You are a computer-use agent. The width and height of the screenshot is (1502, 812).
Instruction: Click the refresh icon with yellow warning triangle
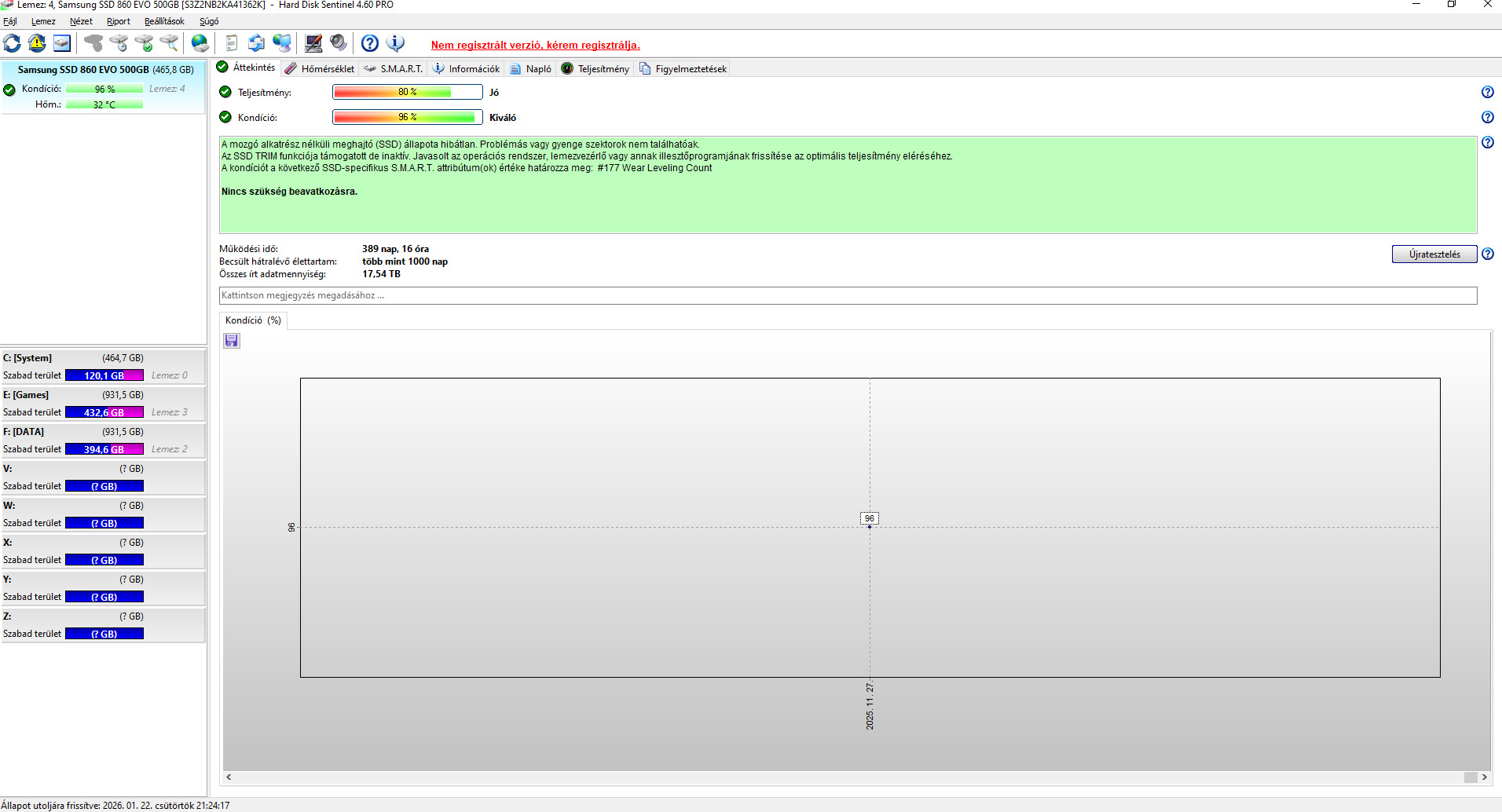click(37, 43)
